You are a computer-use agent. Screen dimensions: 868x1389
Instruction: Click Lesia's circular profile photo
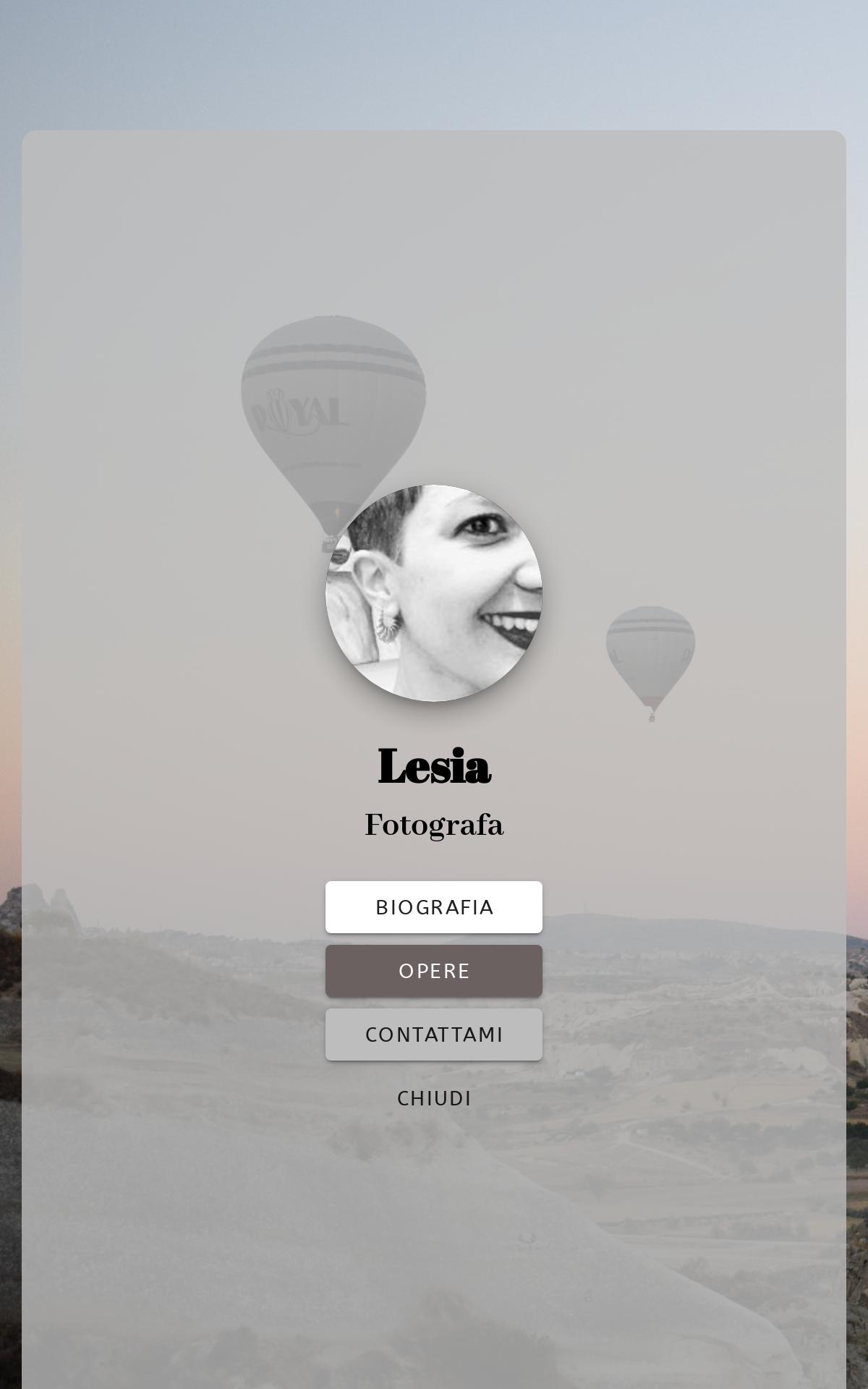click(434, 593)
